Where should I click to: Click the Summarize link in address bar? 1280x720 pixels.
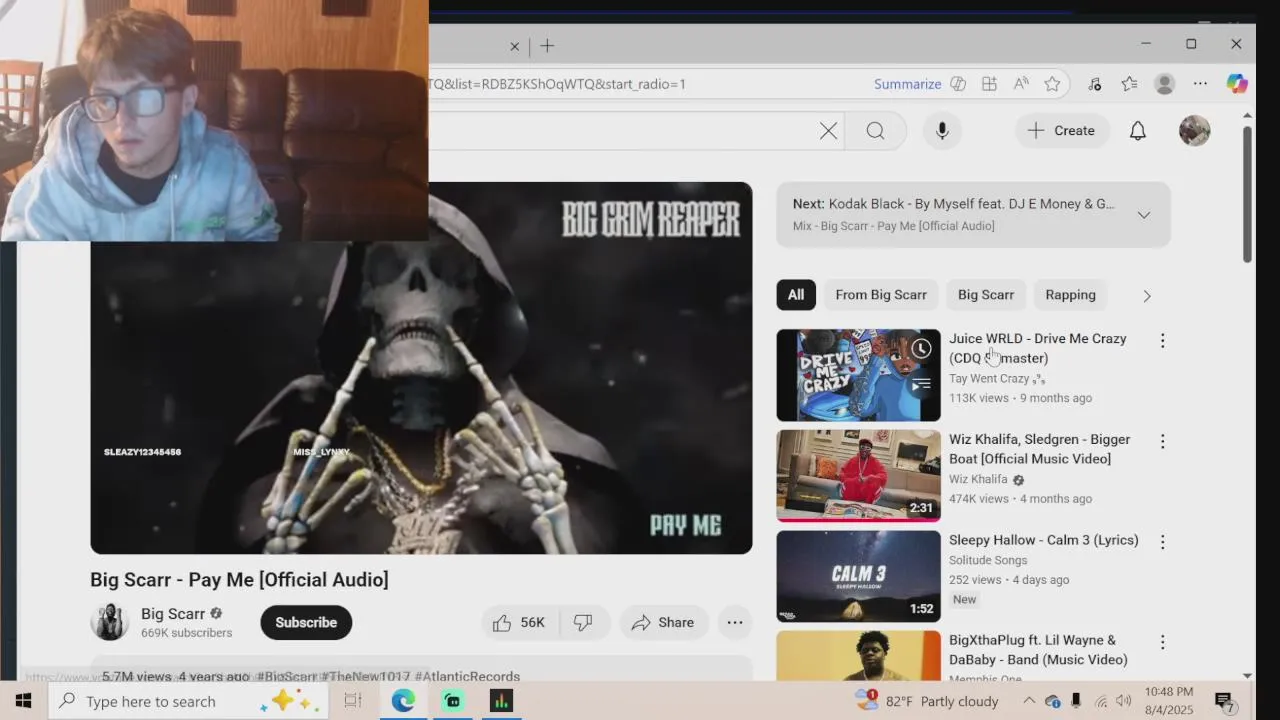pyautogui.click(x=907, y=84)
